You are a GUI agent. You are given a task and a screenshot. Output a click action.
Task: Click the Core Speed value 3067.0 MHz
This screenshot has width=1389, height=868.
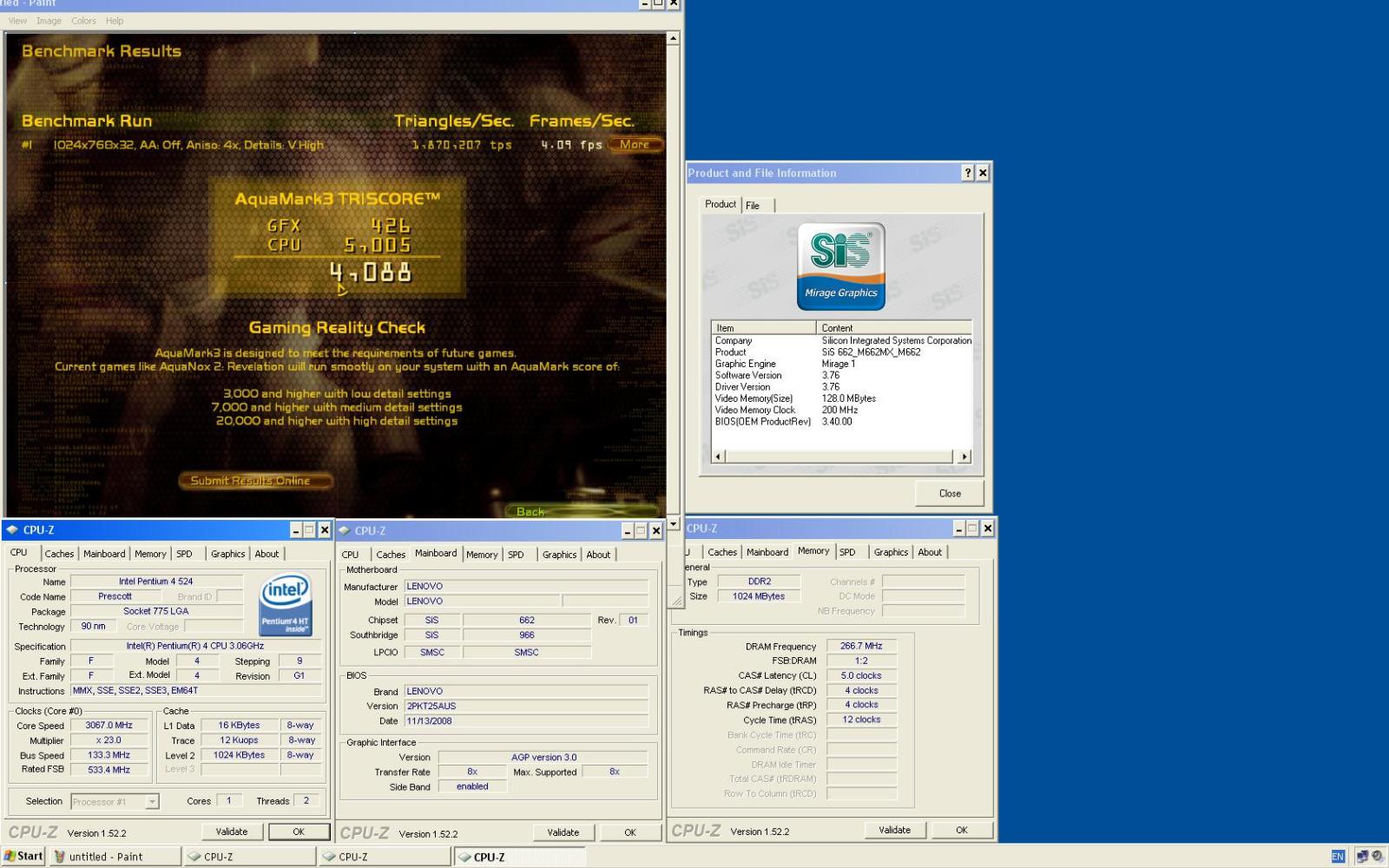pyautogui.click(x=109, y=726)
